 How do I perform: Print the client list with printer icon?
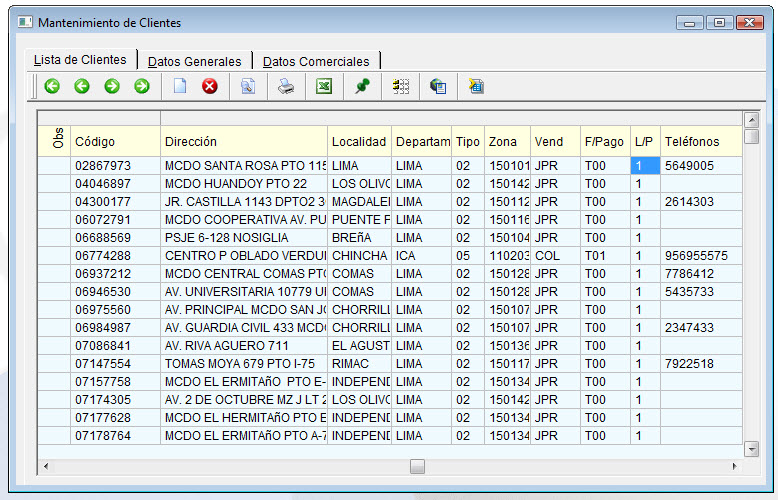[x=286, y=87]
